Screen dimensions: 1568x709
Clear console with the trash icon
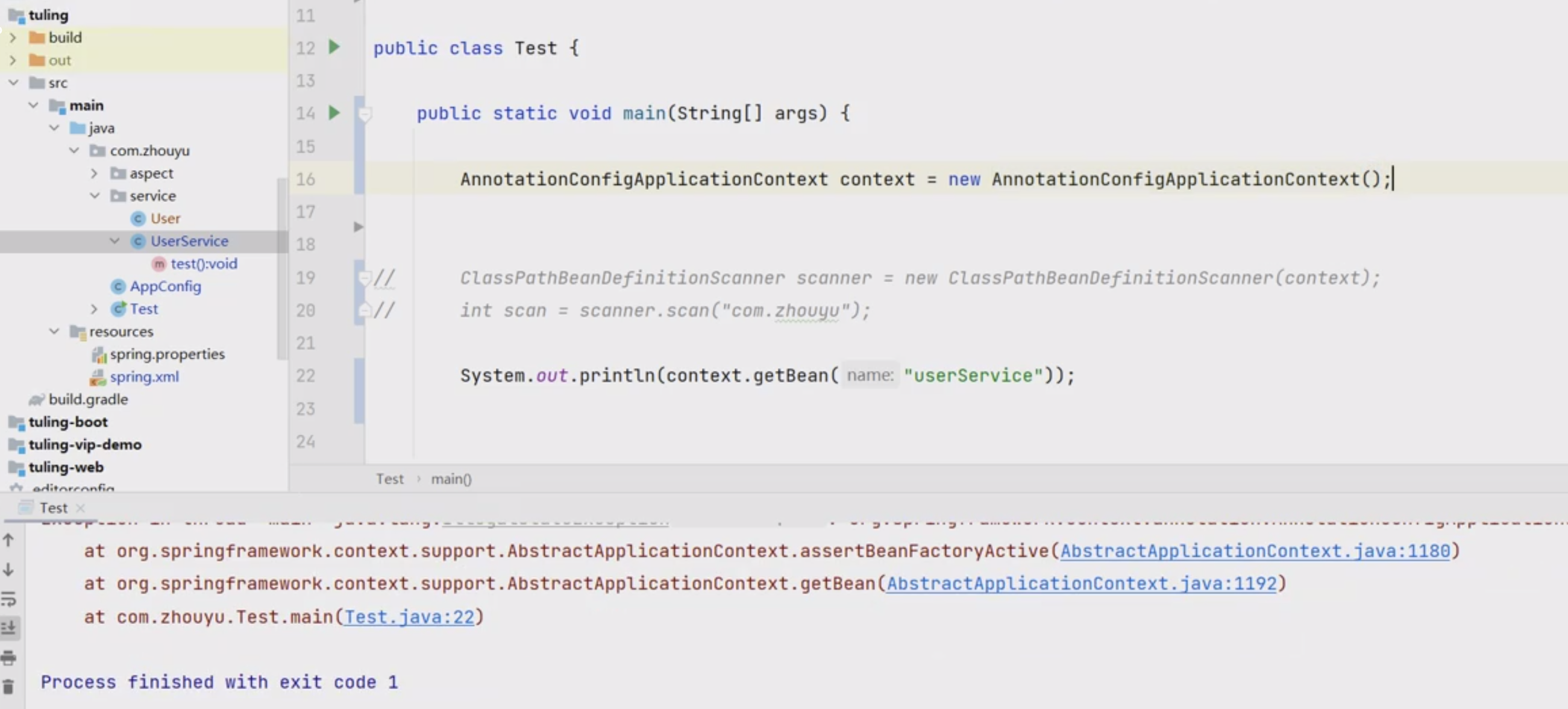8,687
